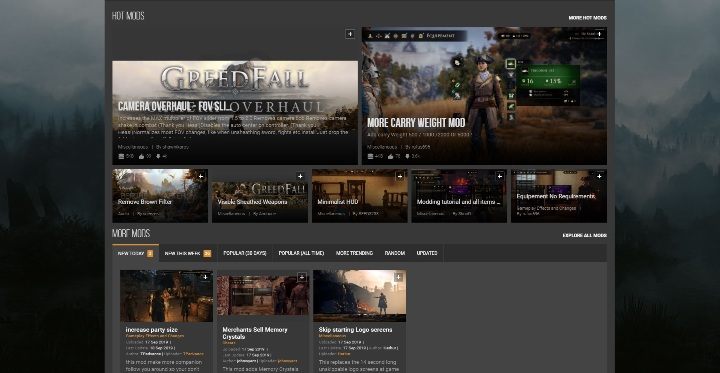Click plus icon on Merchants Sell Memory Crystals card

(302, 277)
